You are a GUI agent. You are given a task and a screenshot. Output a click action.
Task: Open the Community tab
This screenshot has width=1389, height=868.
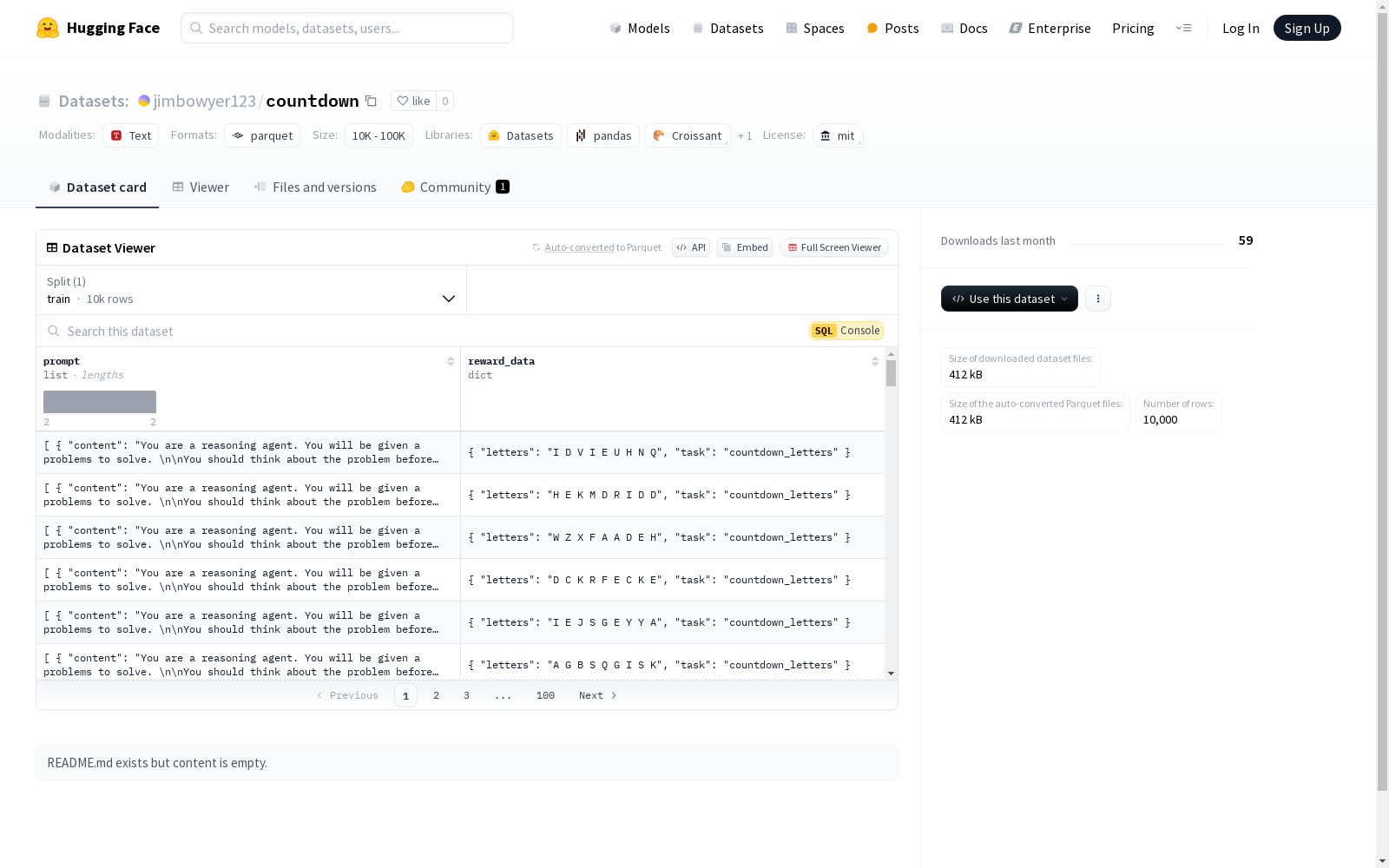coord(455,187)
